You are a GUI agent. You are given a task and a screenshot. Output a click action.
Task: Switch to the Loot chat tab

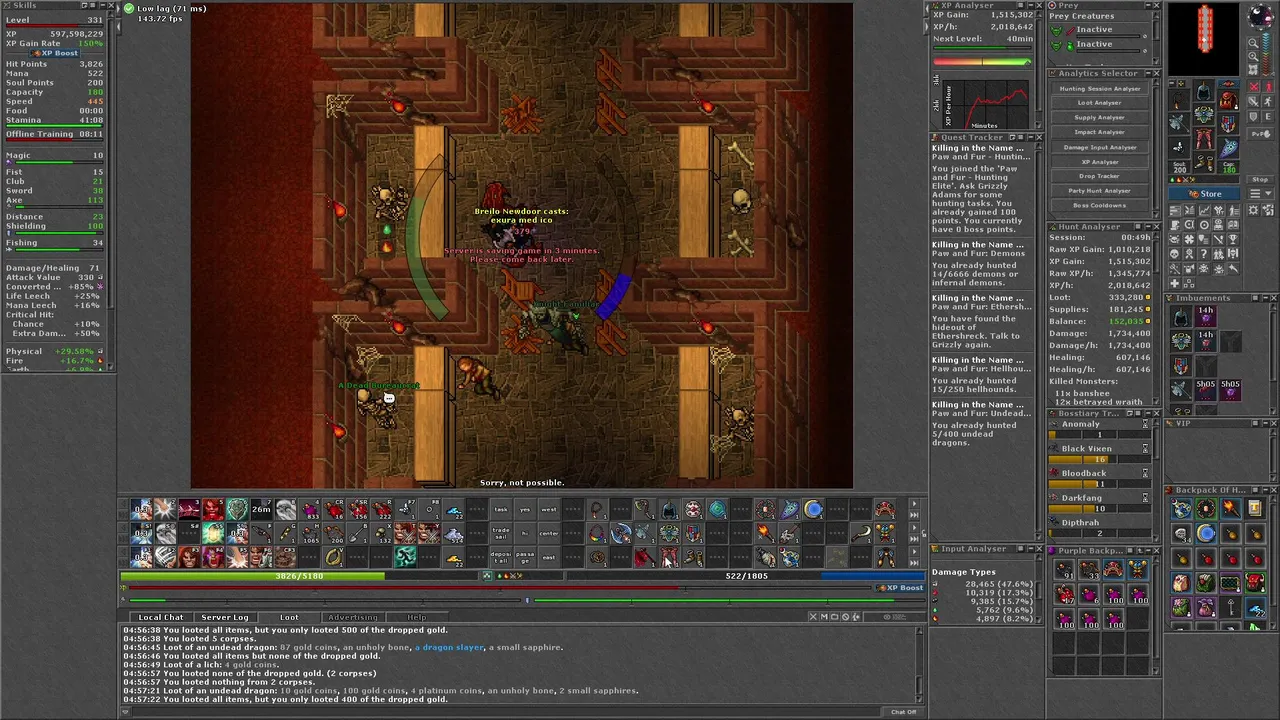point(289,617)
